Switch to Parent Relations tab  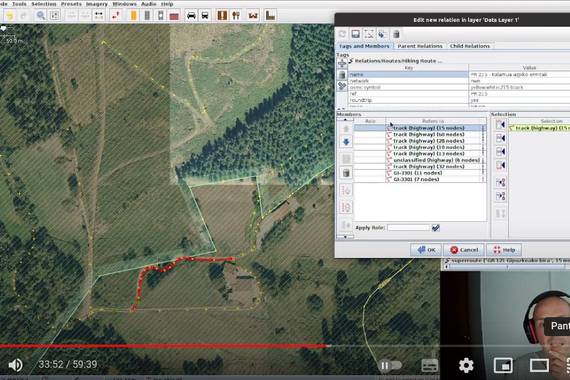420,46
